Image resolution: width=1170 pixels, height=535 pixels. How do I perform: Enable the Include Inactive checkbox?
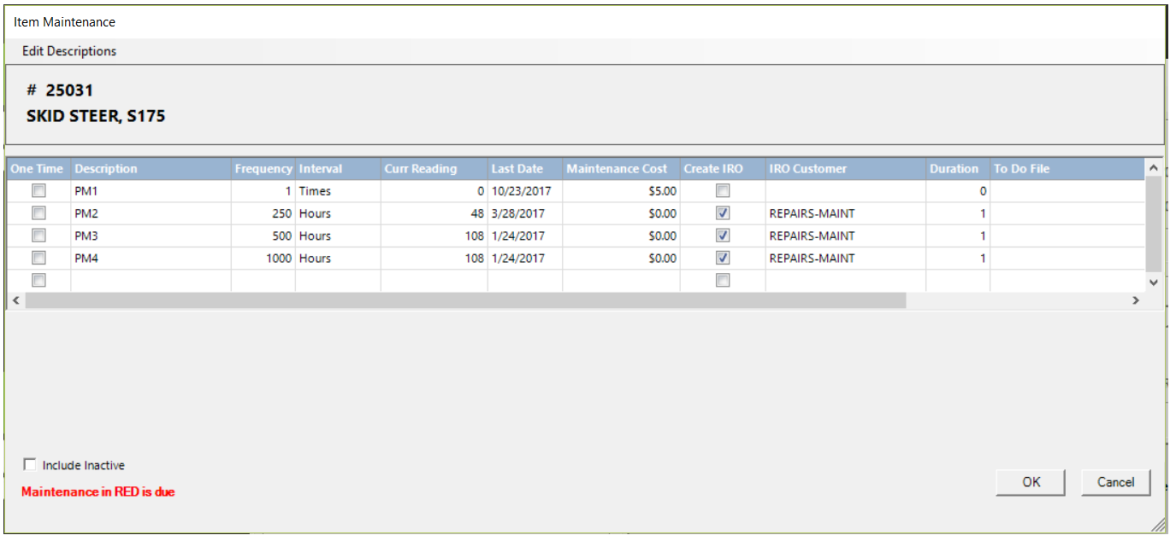pos(29,465)
